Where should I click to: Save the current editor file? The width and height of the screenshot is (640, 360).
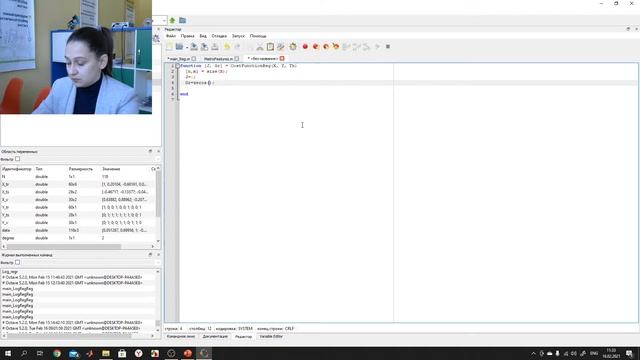[x=194, y=47]
